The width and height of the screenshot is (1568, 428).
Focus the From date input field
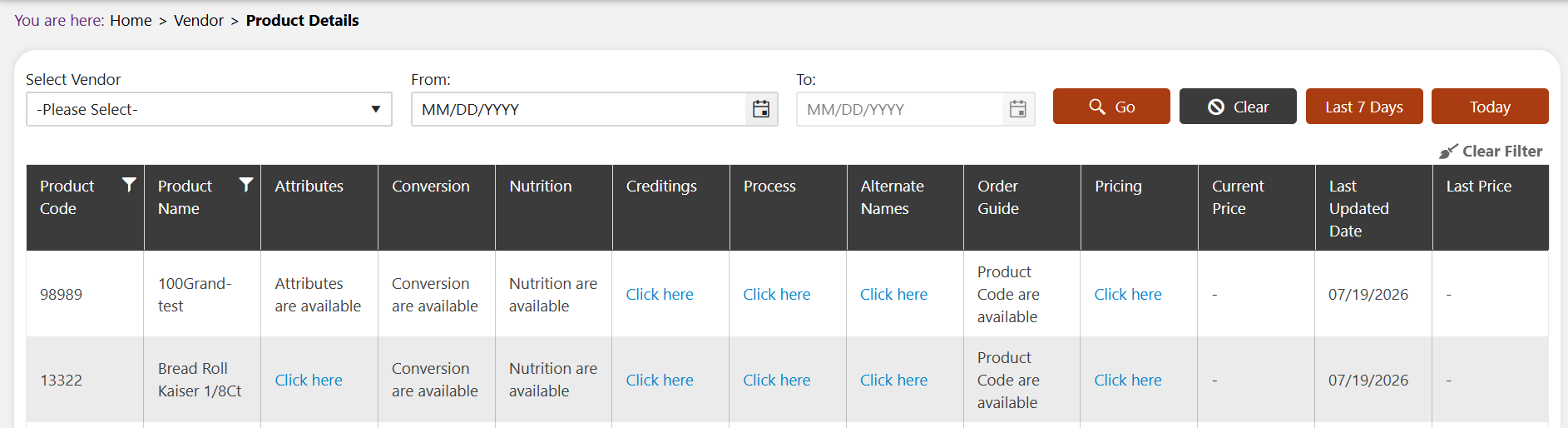click(579, 109)
